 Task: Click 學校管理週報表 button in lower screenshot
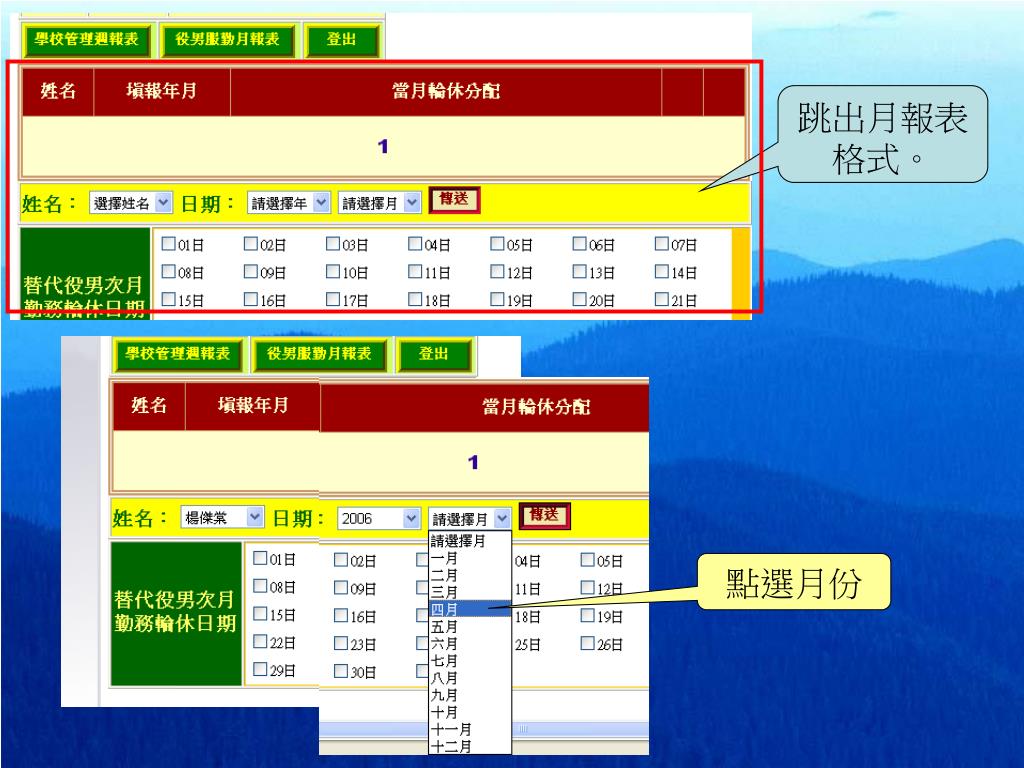pos(178,355)
